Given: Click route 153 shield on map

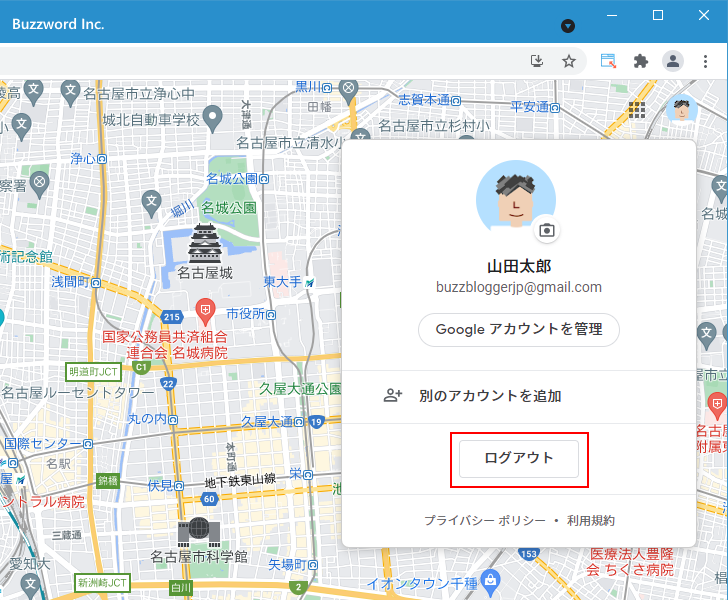Looking at the screenshot, I should click(x=528, y=554).
